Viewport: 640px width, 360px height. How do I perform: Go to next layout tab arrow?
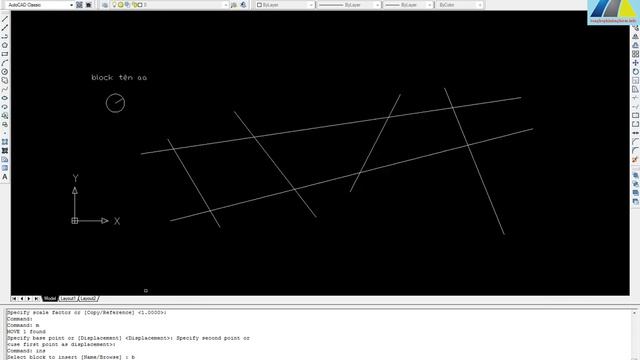pyautogui.click(x=29, y=299)
